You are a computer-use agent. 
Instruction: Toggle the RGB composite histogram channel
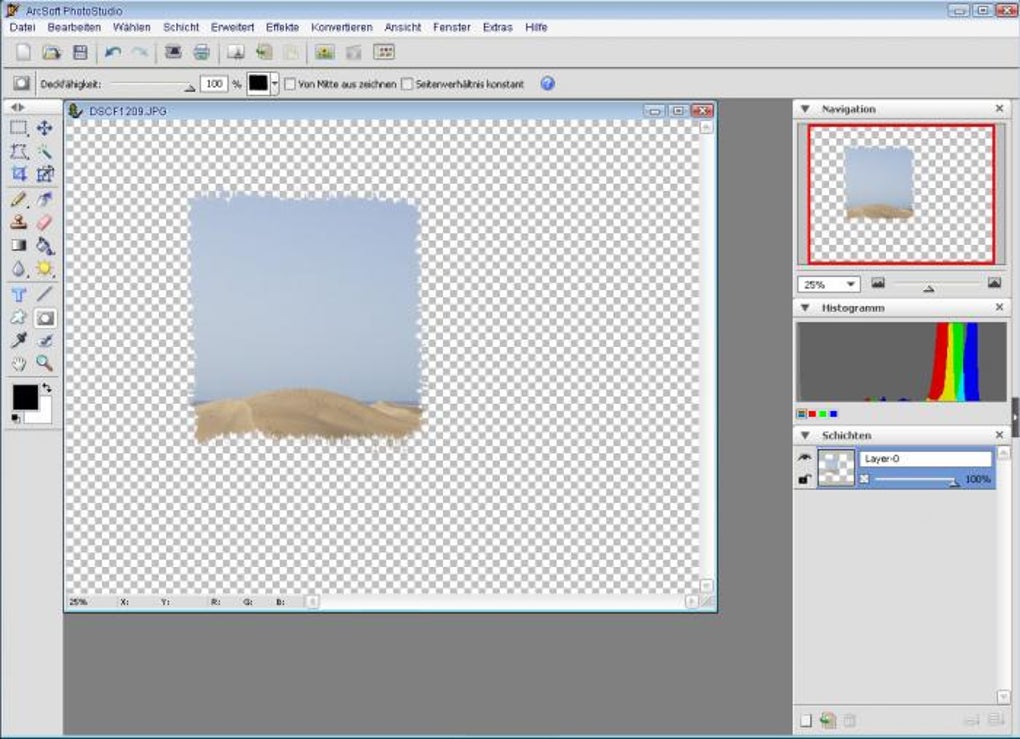click(x=802, y=414)
